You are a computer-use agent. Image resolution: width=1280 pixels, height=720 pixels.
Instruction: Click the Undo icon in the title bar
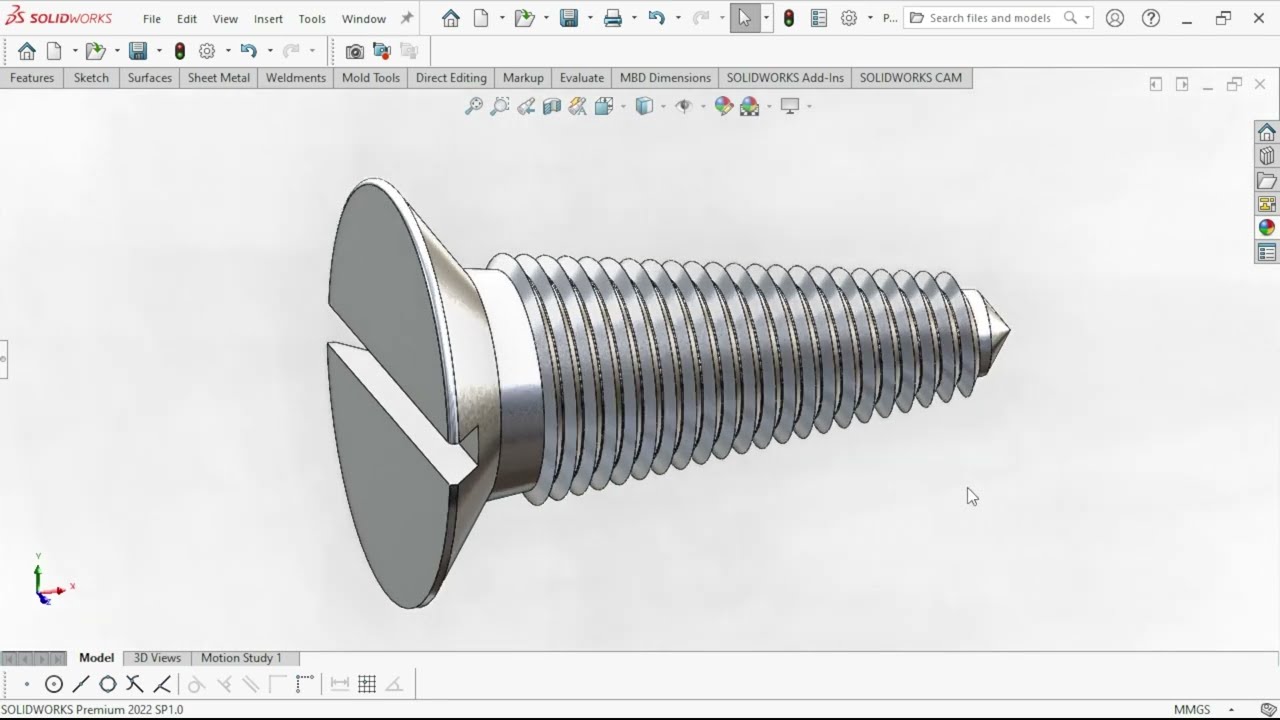656,18
